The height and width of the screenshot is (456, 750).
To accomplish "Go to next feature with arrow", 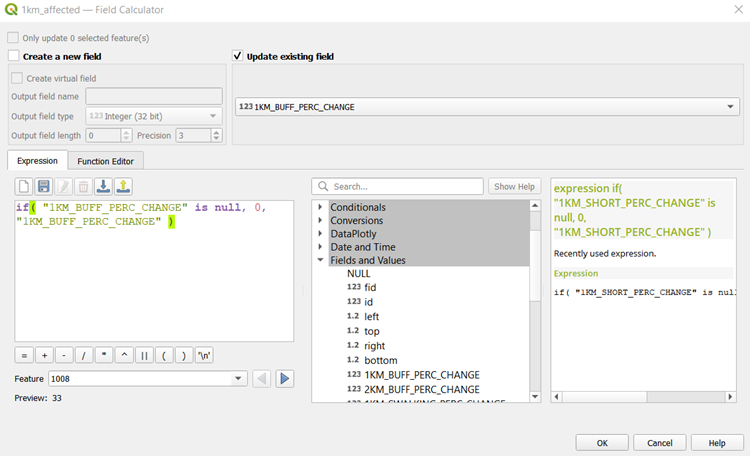I will point(285,378).
